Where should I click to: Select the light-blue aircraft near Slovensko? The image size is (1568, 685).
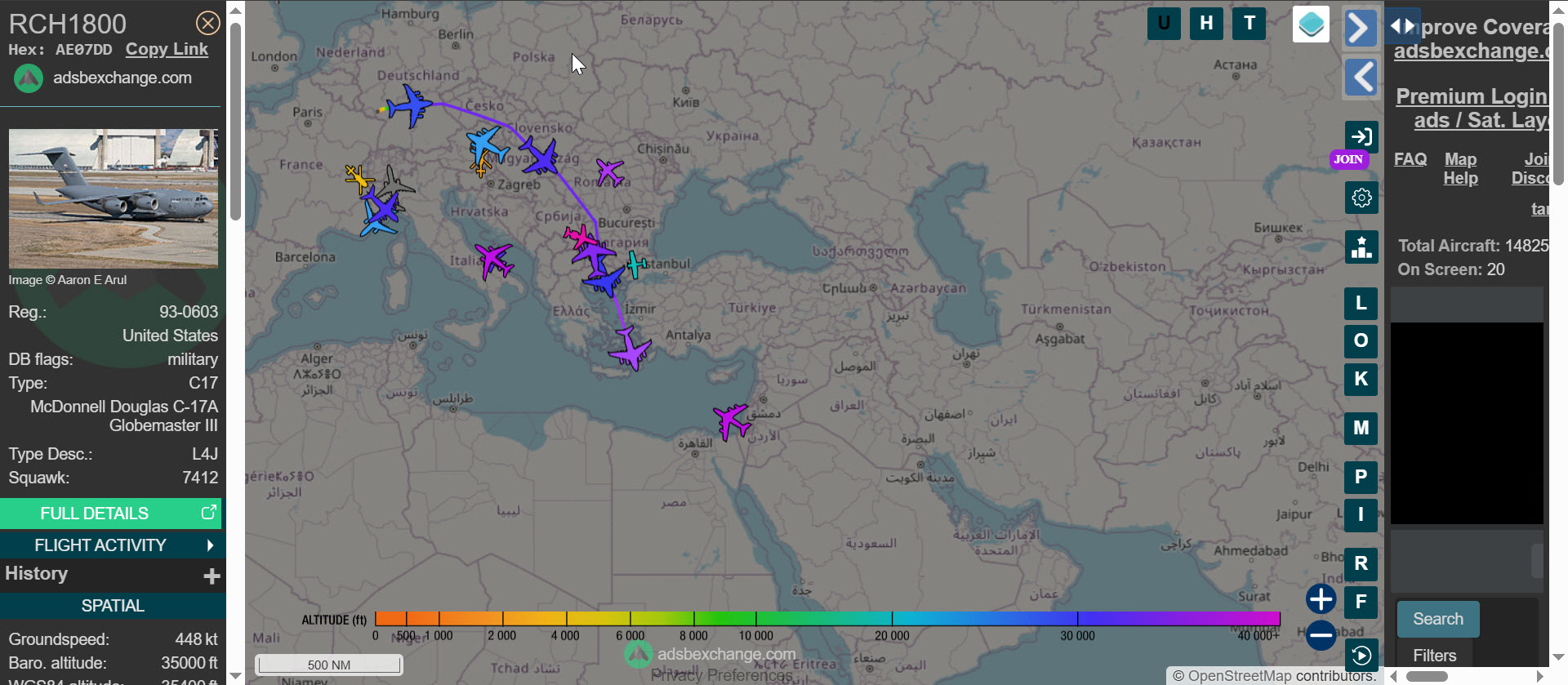pyautogui.click(x=488, y=145)
